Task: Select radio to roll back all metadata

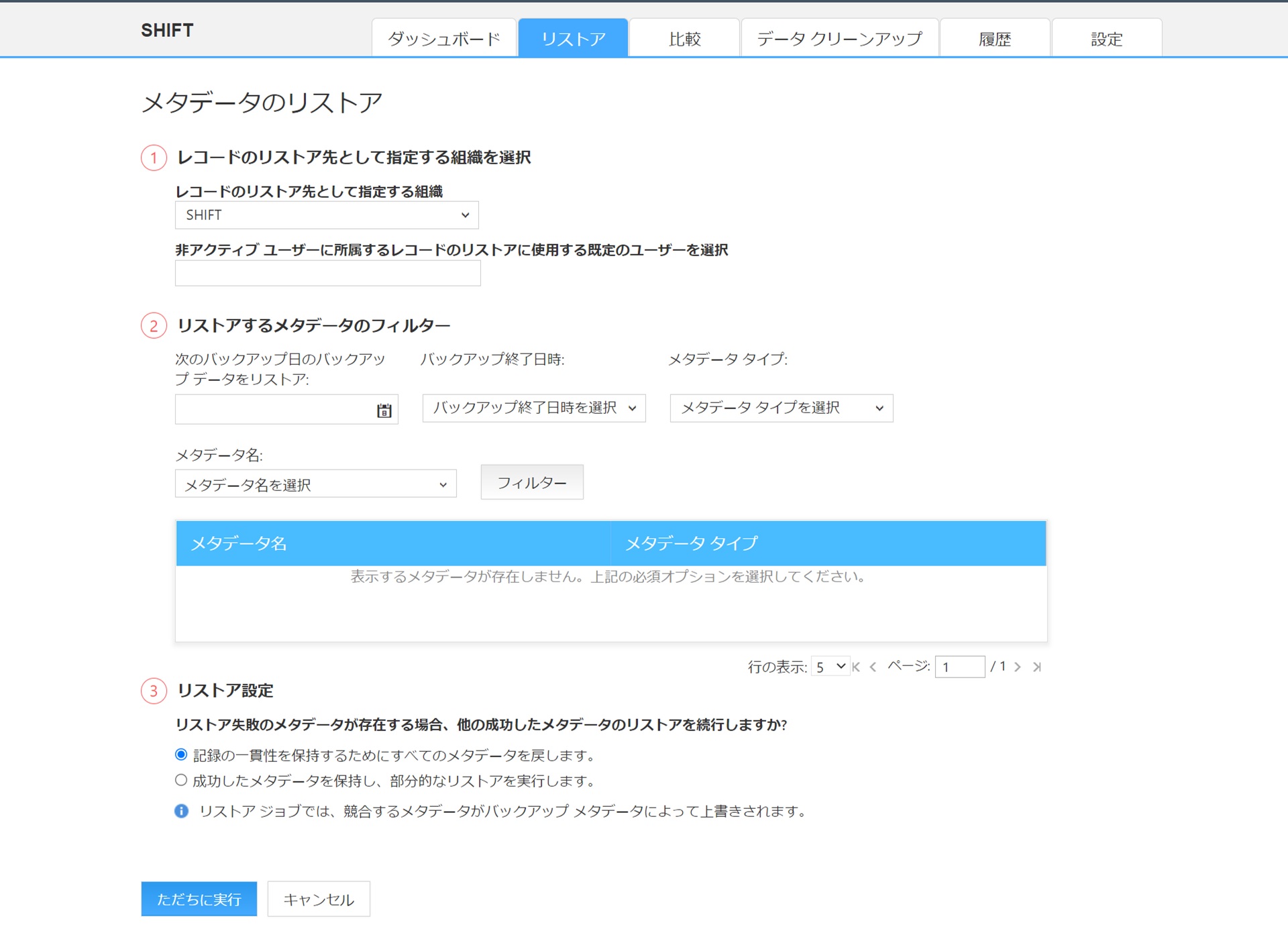Action: pyautogui.click(x=181, y=755)
